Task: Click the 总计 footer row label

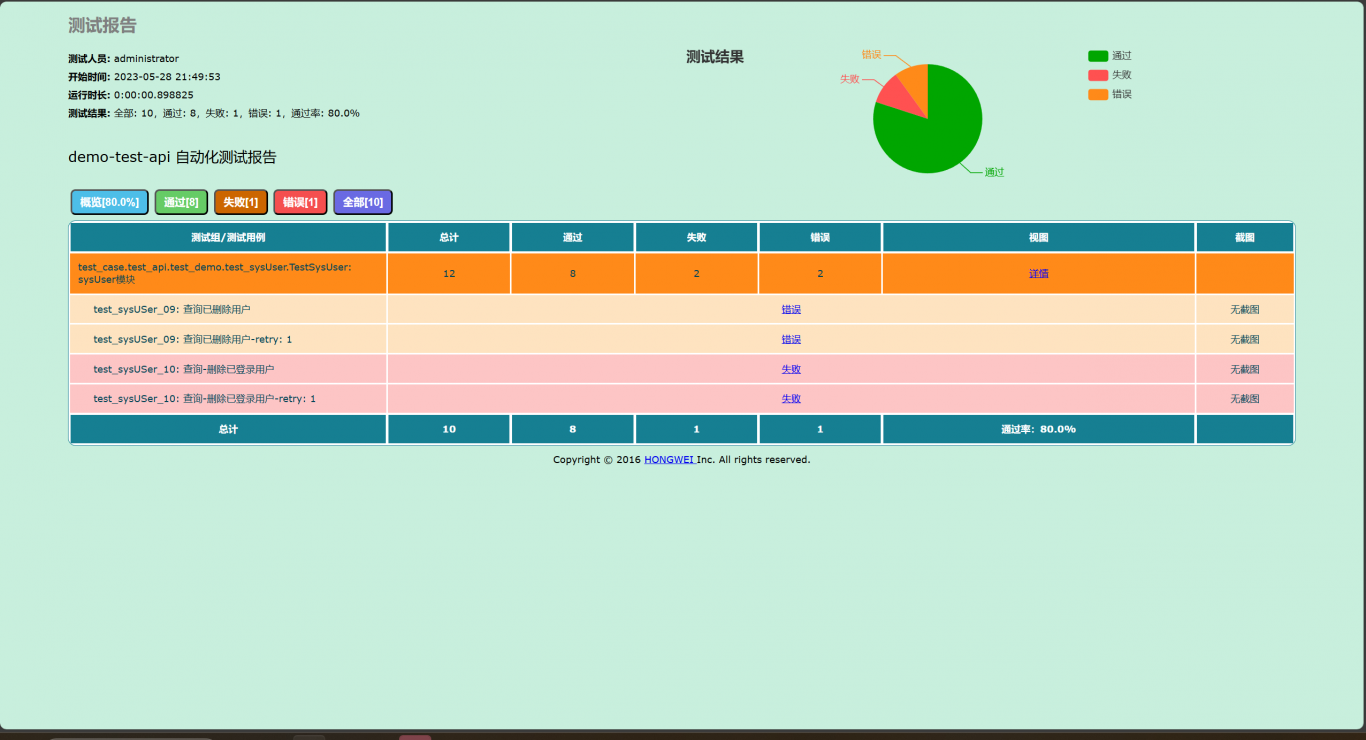Action: point(228,429)
